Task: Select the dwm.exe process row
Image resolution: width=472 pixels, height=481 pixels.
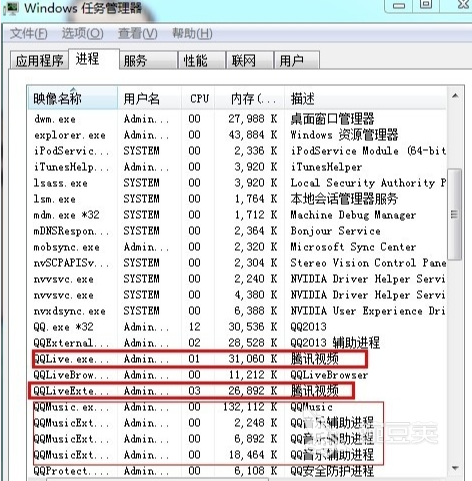Action: coord(237,119)
